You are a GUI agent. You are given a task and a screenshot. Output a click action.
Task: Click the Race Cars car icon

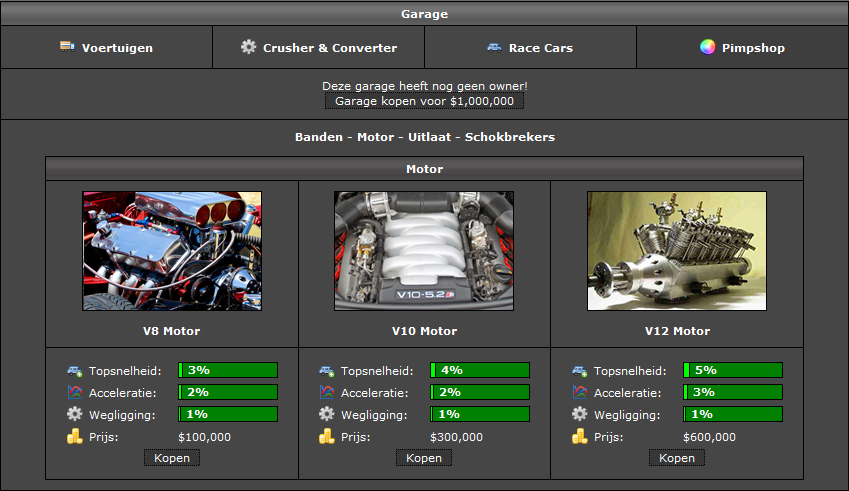pos(494,47)
